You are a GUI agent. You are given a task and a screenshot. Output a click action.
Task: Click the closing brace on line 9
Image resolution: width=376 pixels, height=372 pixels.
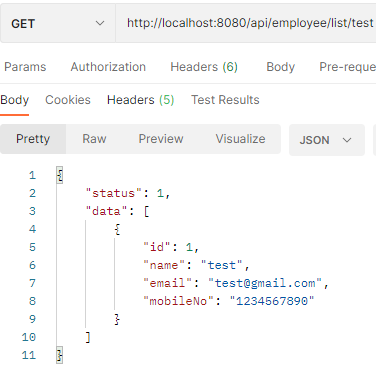[117, 319]
